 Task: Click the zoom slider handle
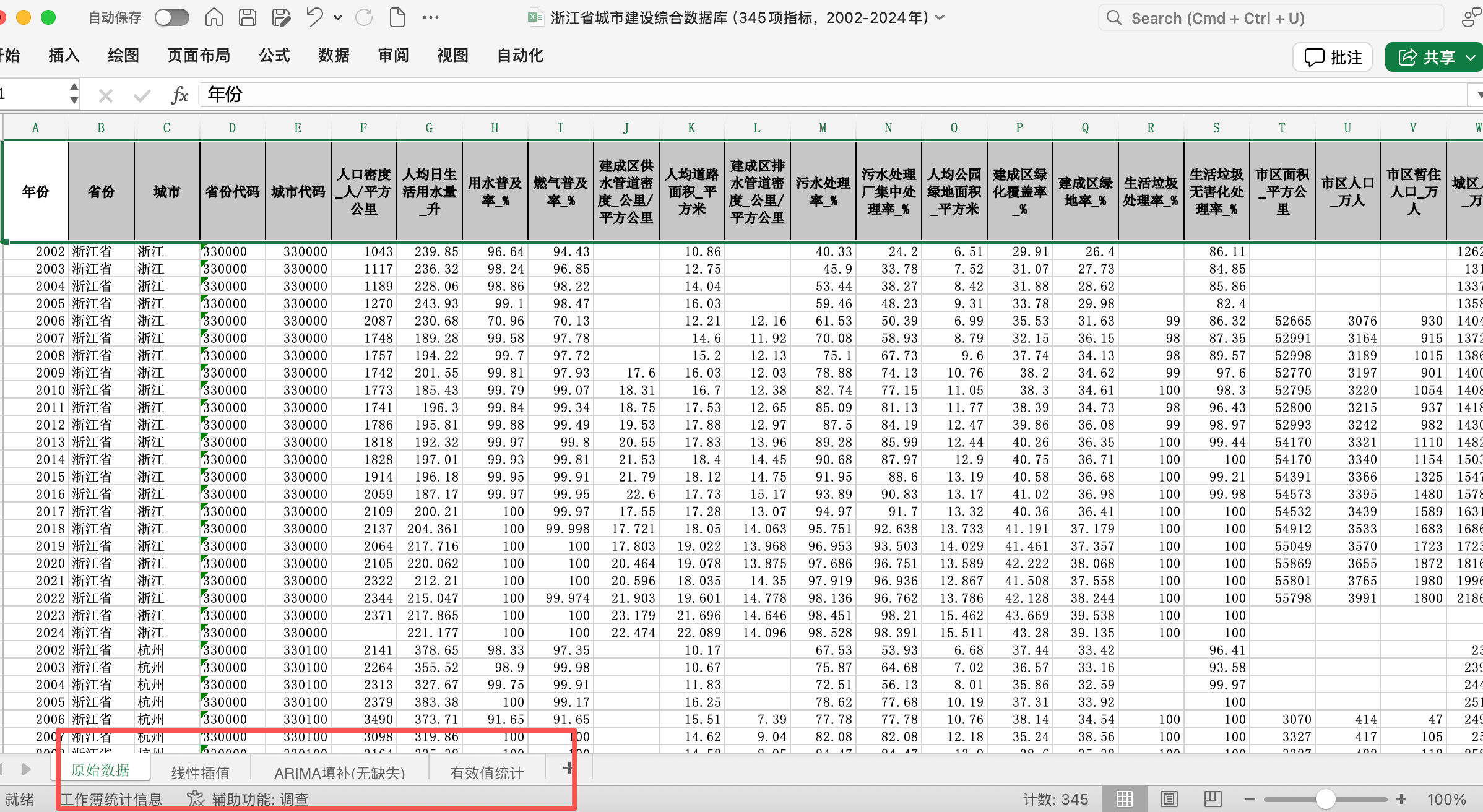pyautogui.click(x=1325, y=799)
